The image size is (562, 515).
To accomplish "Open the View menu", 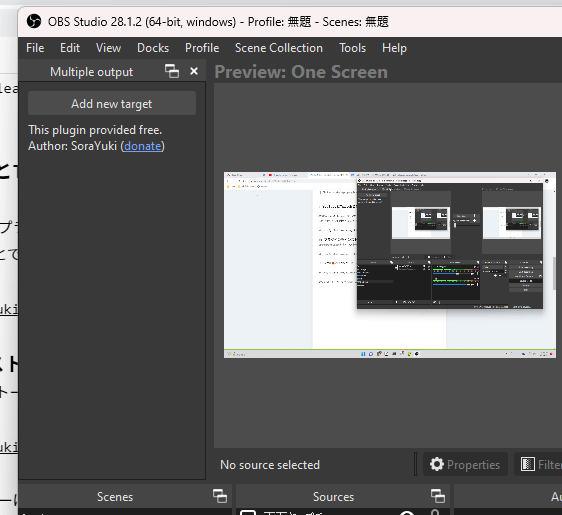I will click(x=108, y=48).
